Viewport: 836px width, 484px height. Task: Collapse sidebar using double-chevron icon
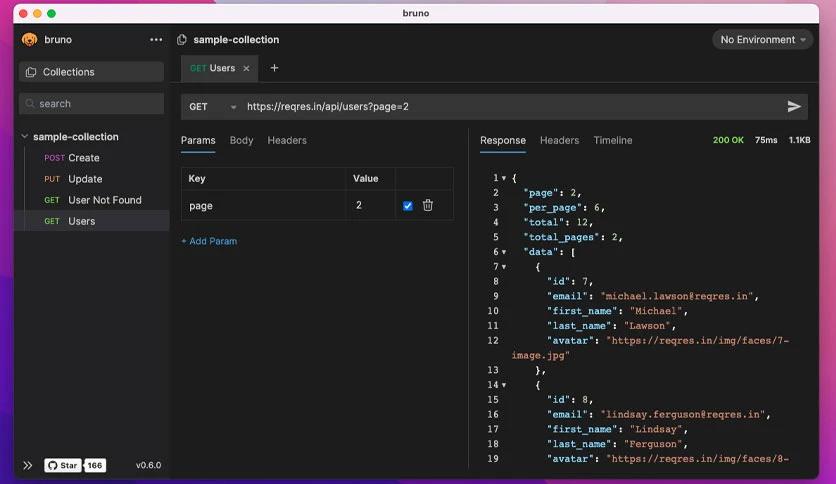click(28, 465)
